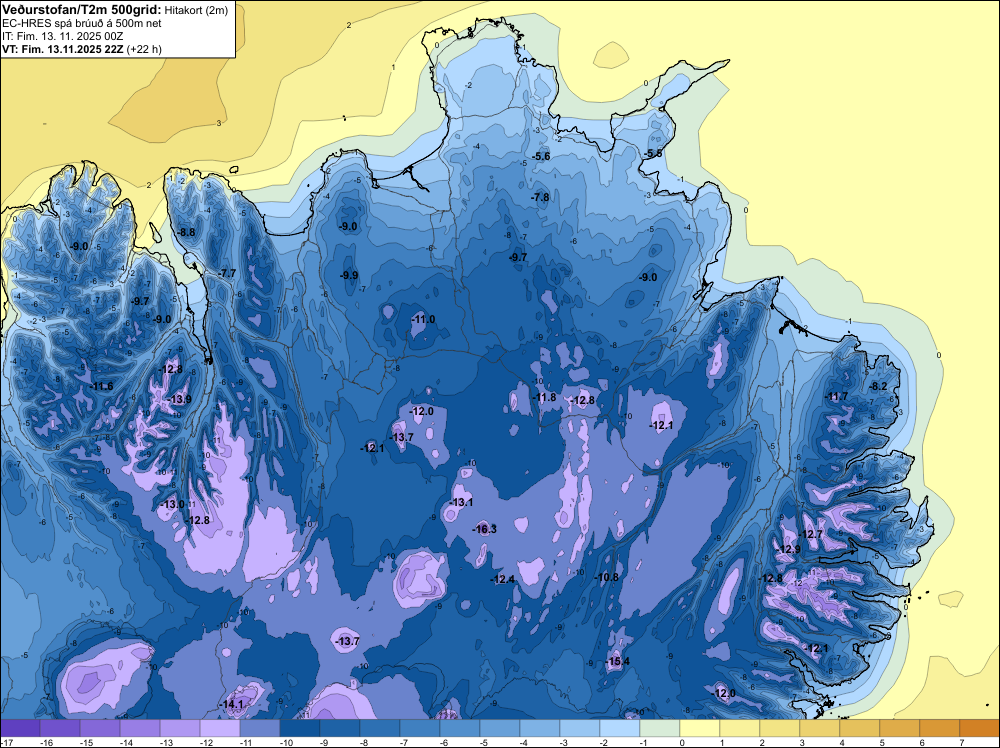
Task: Click the legend swatch between -17 and -16
Action: pyautogui.click(x=20, y=728)
